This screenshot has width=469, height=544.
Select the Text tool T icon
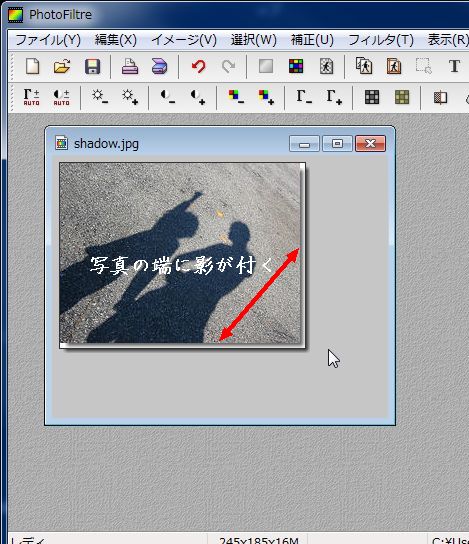coord(454,66)
